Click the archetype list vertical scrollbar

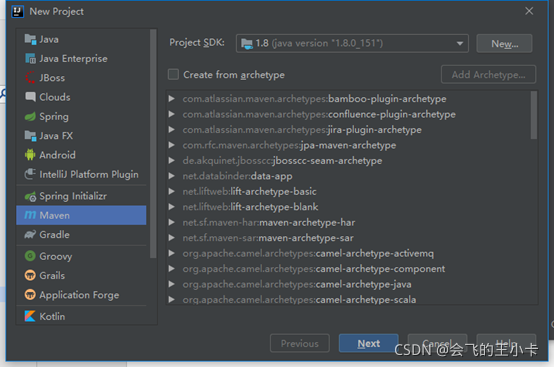tap(534, 115)
